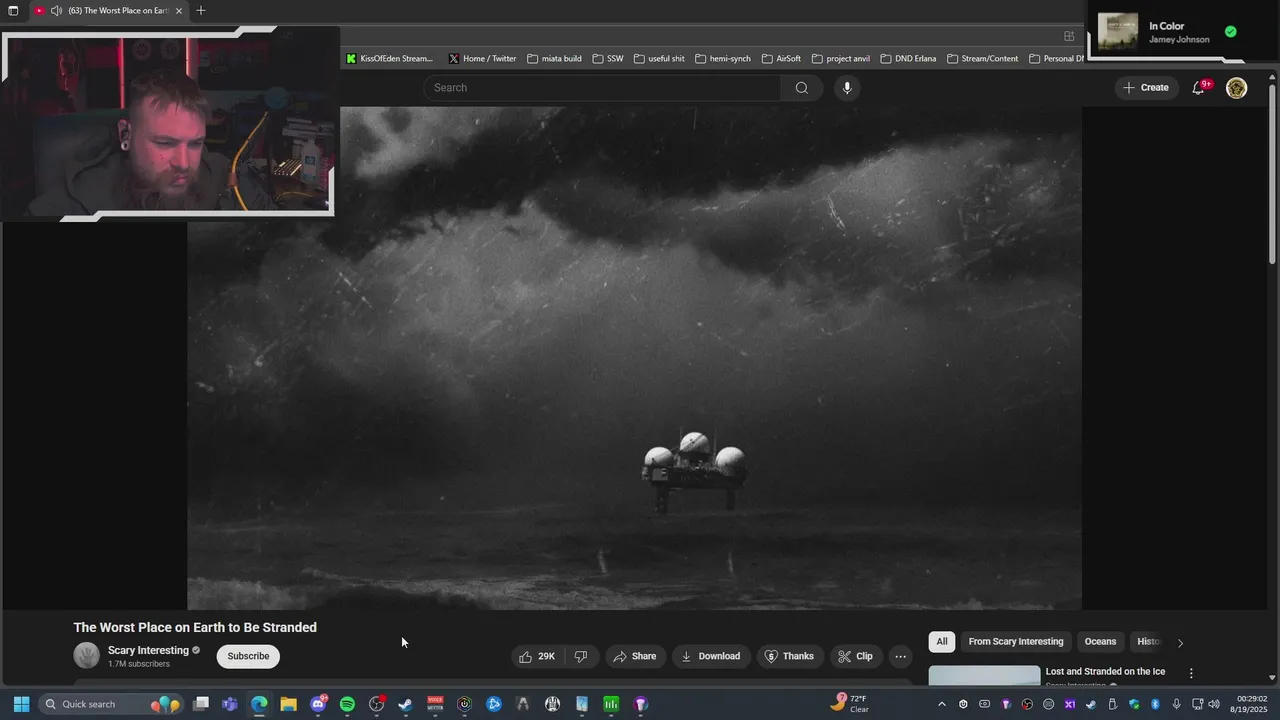Screen dimensions: 1280x720
Task: Switch to The Worst Place on Earth tab
Action: (x=108, y=11)
